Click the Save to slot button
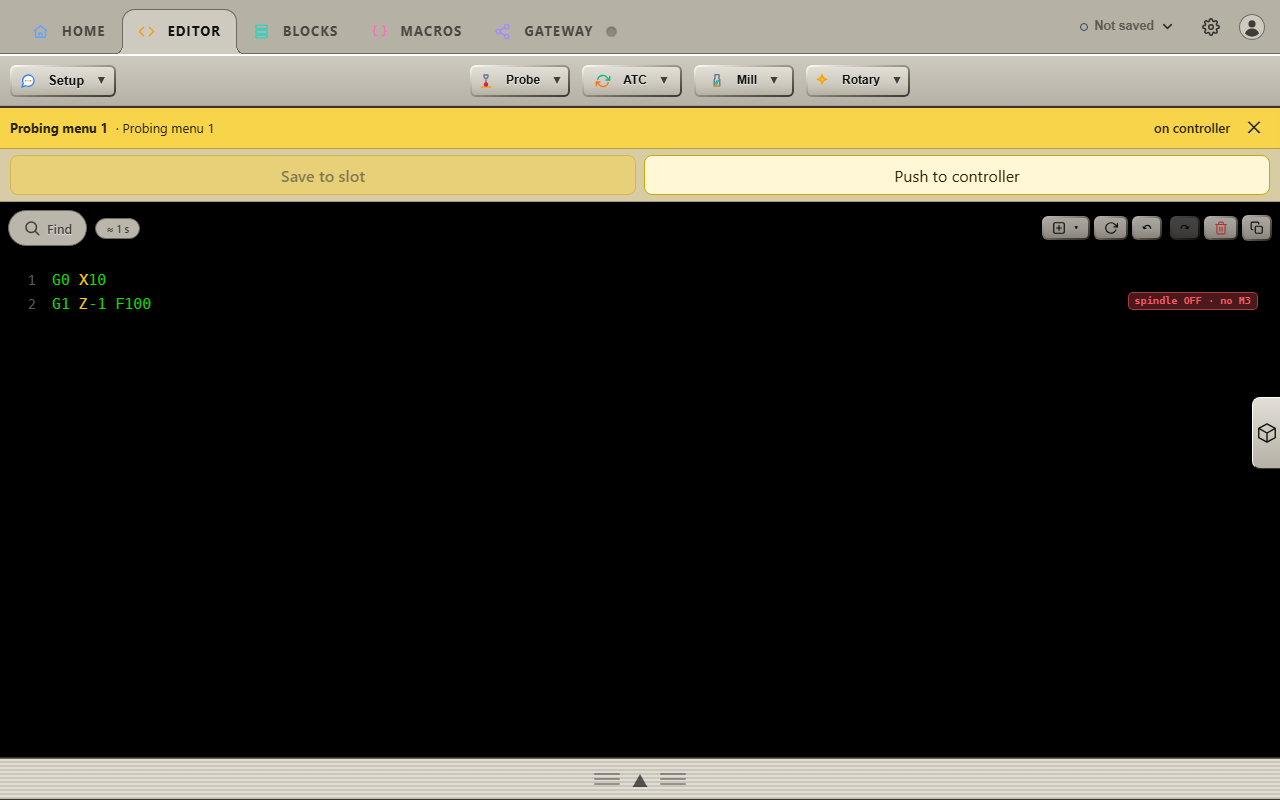The image size is (1280, 800). (323, 175)
